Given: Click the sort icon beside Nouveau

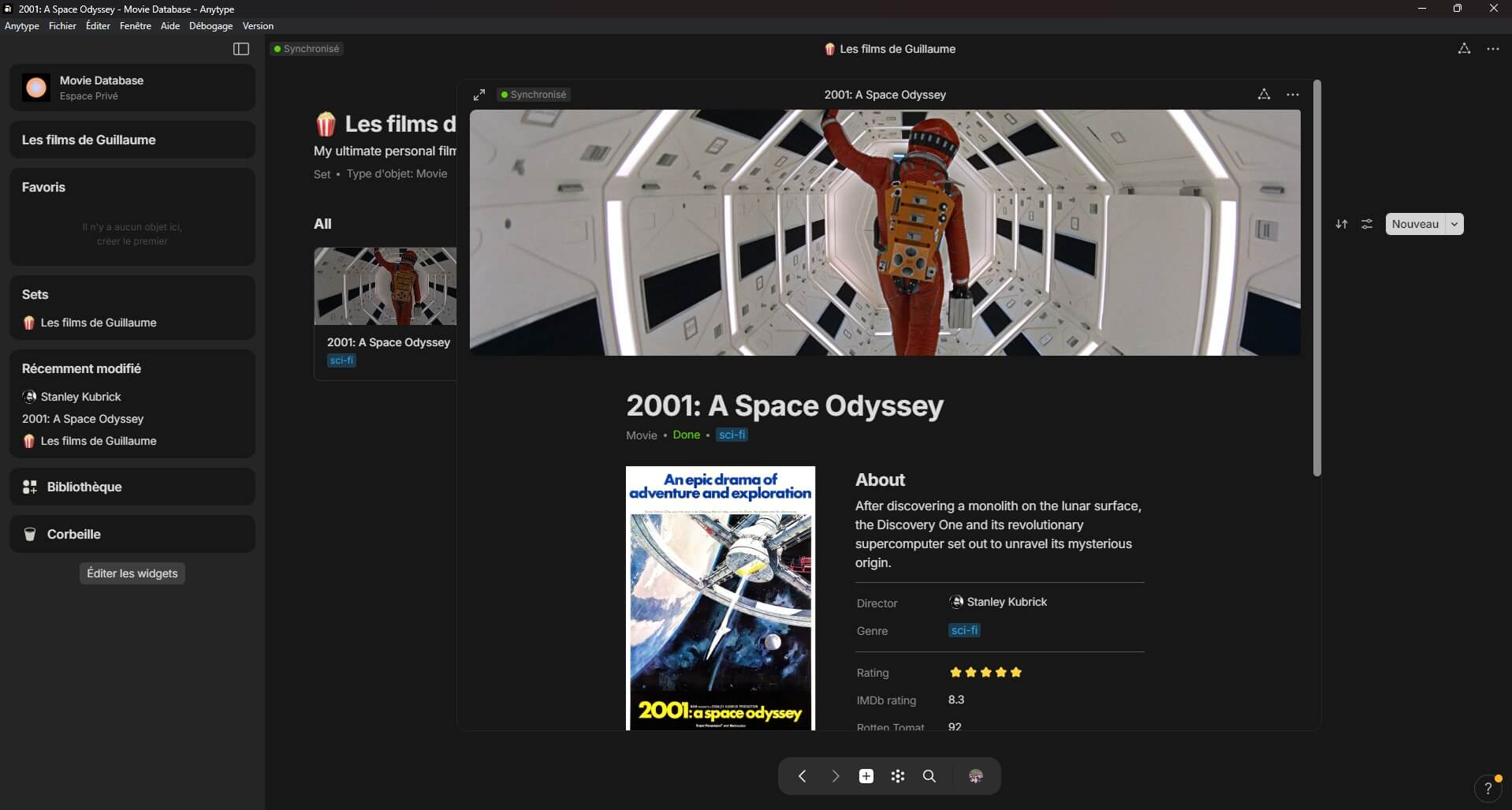Looking at the screenshot, I should click(x=1342, y=224).
